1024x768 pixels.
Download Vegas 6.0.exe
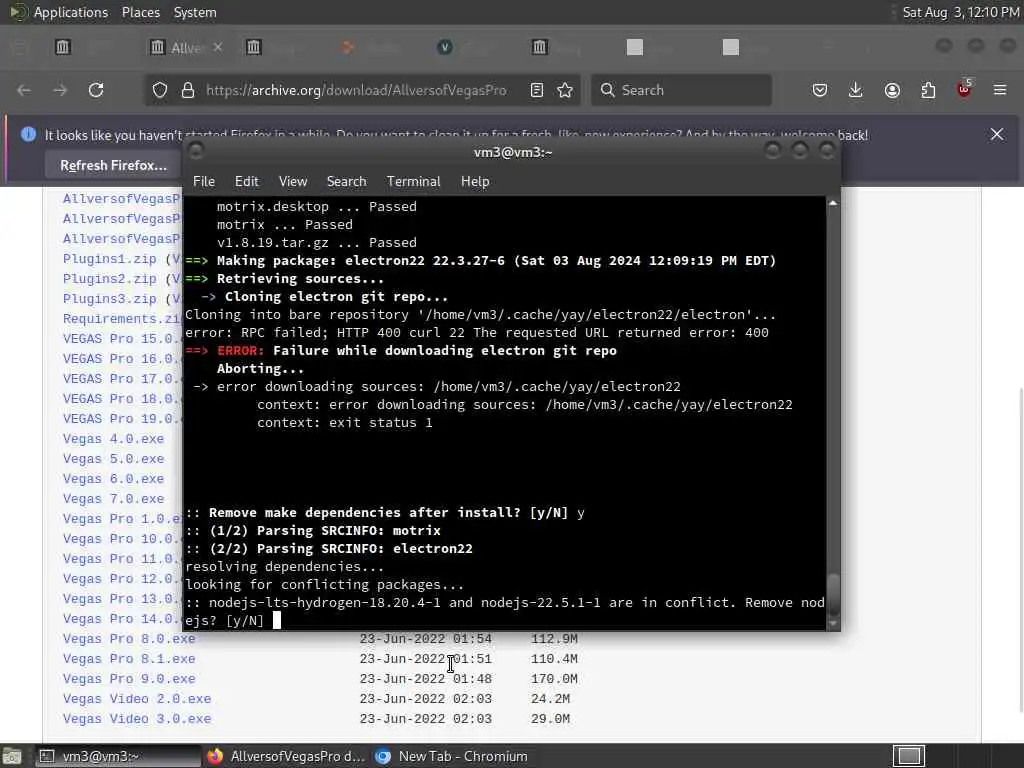[113, 479]
